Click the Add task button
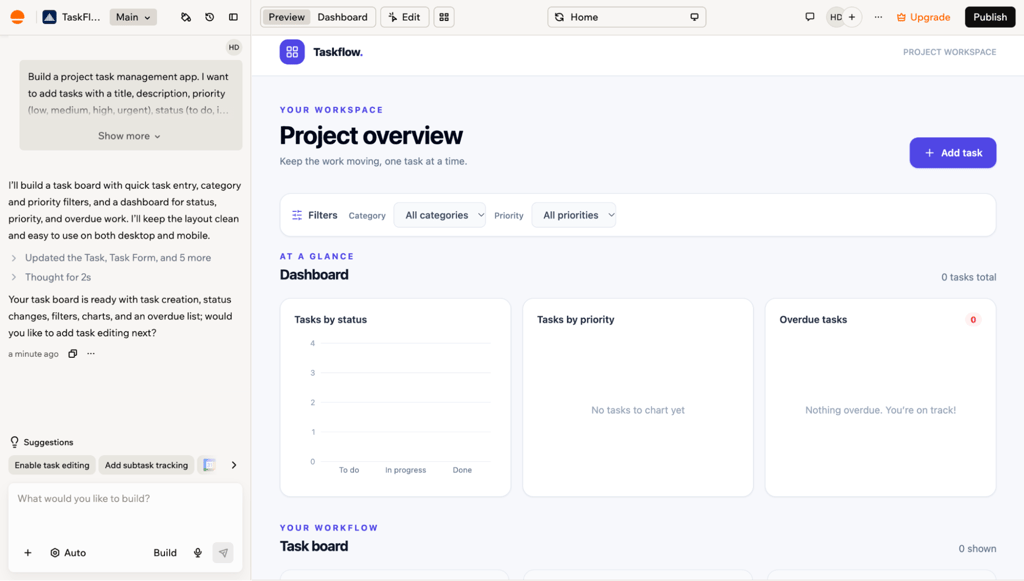1024x581 pixels. coord(953,153)
